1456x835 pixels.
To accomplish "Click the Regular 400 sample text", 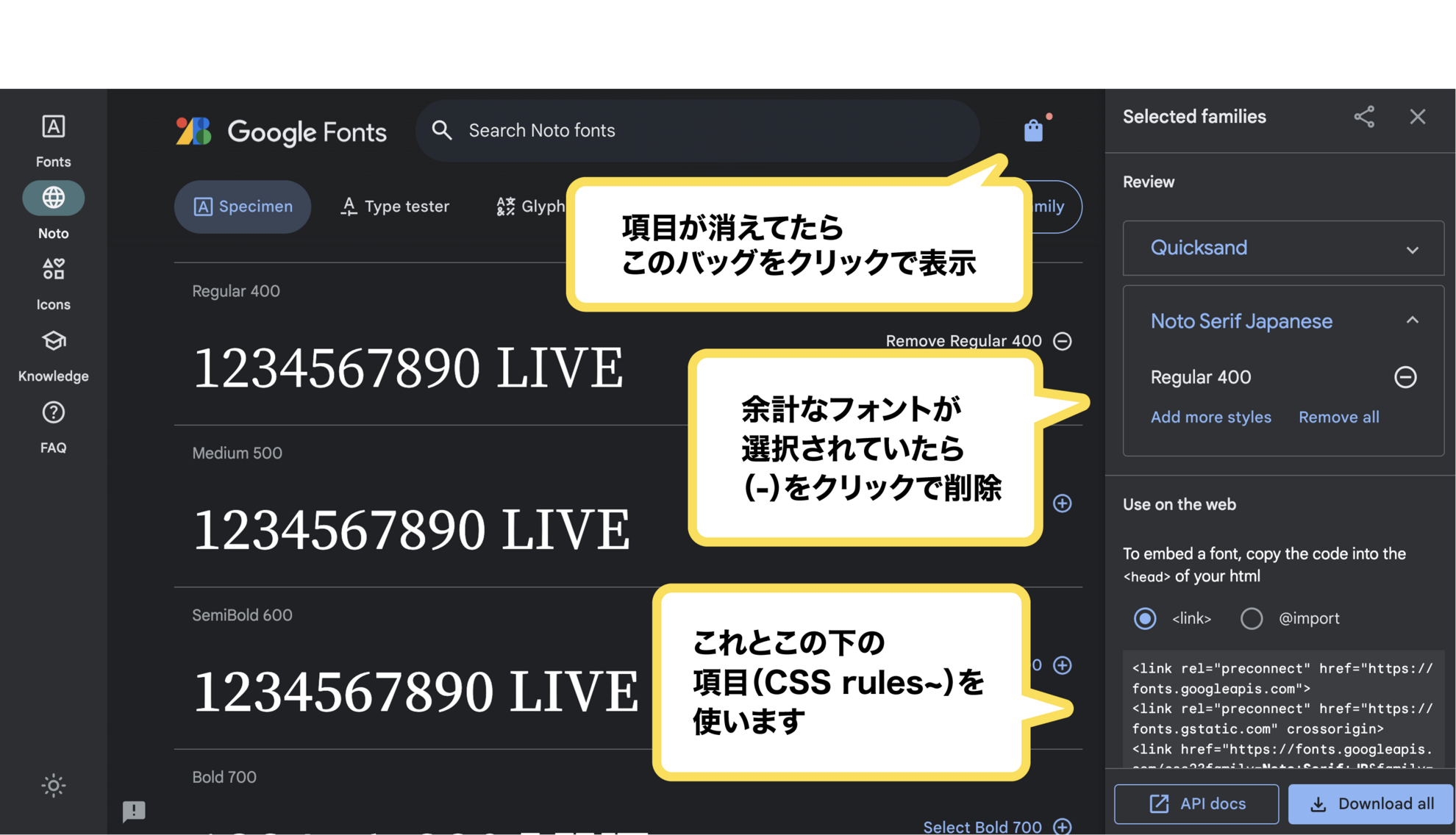I will point(408,368).
